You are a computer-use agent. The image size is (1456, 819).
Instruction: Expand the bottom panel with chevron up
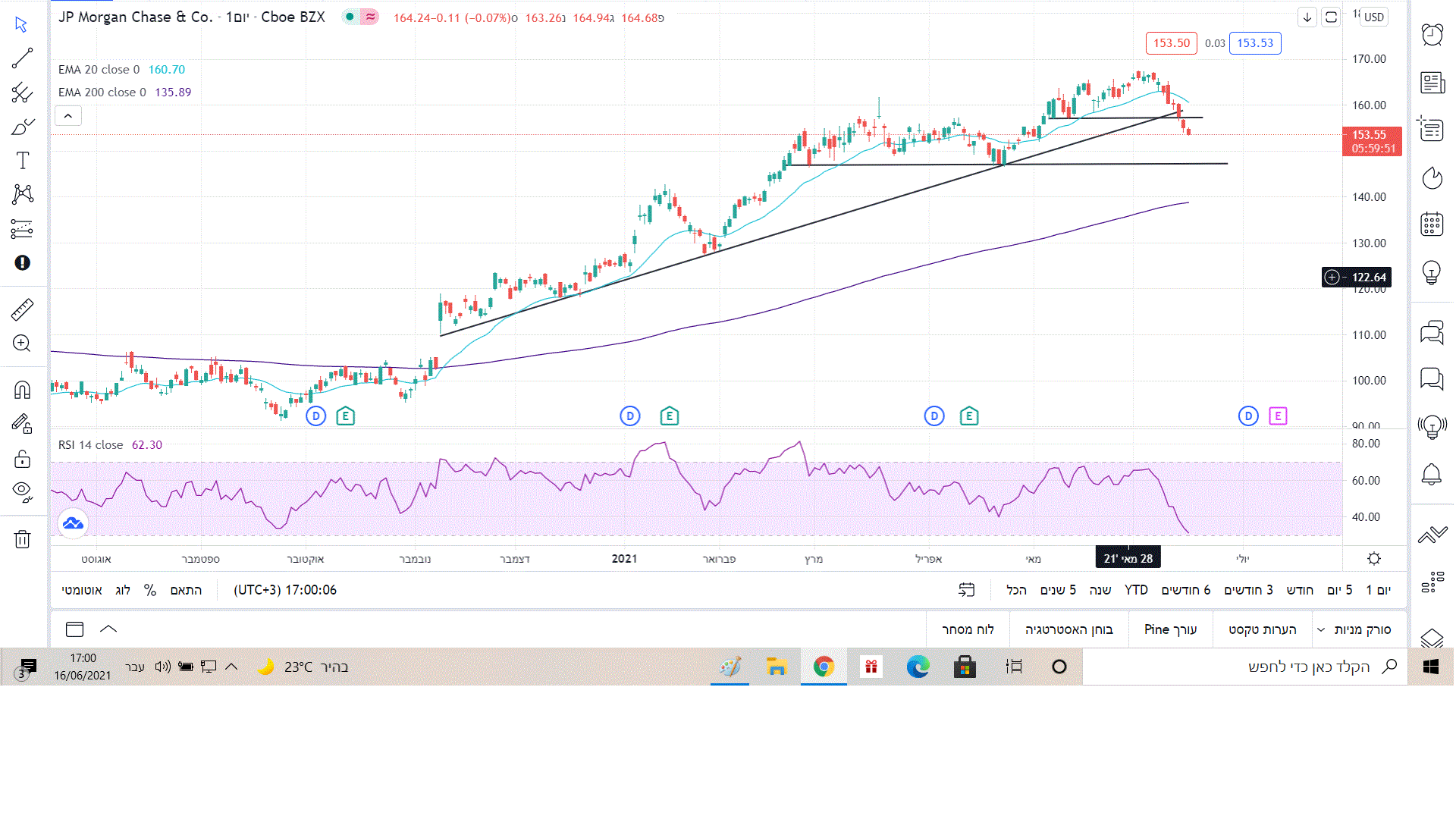pos(108,629)
